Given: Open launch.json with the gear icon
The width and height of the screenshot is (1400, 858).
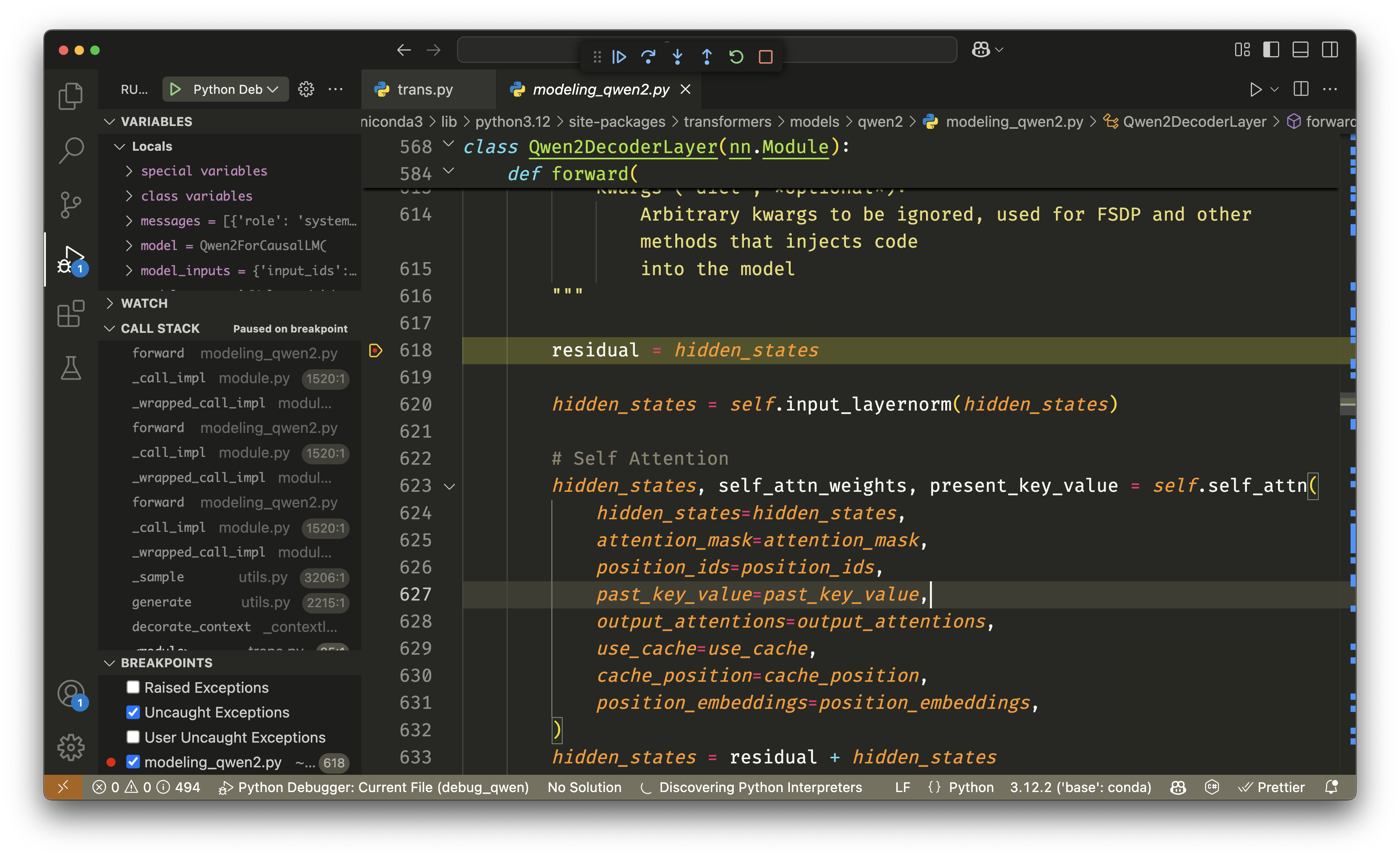Looking at the screenshot, I should tap(306, 89).
